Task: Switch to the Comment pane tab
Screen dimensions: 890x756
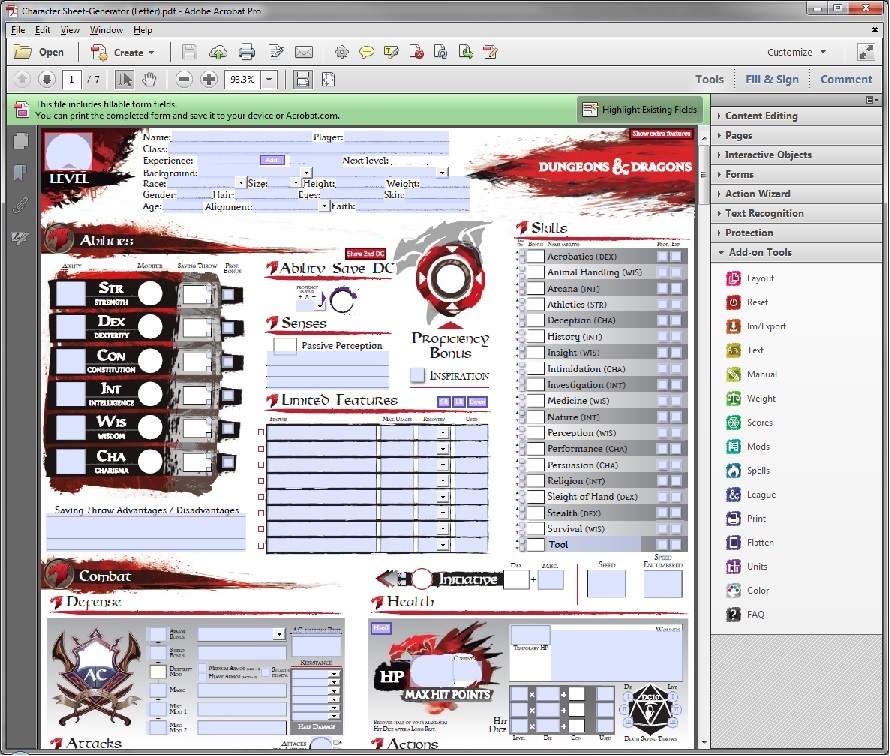Action: click(x=846, y=79)
